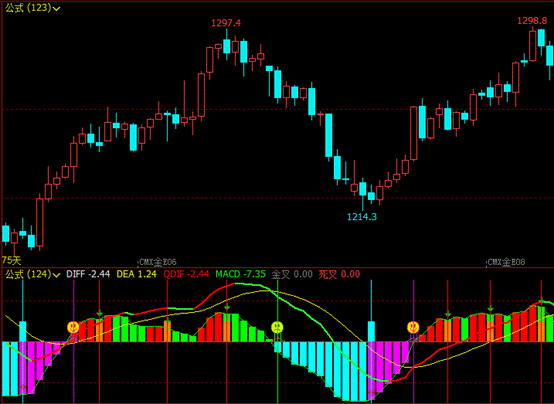Select the green MACD -7.35 label
The width and height of the screenshot is (554, 404).
[241, 274]
